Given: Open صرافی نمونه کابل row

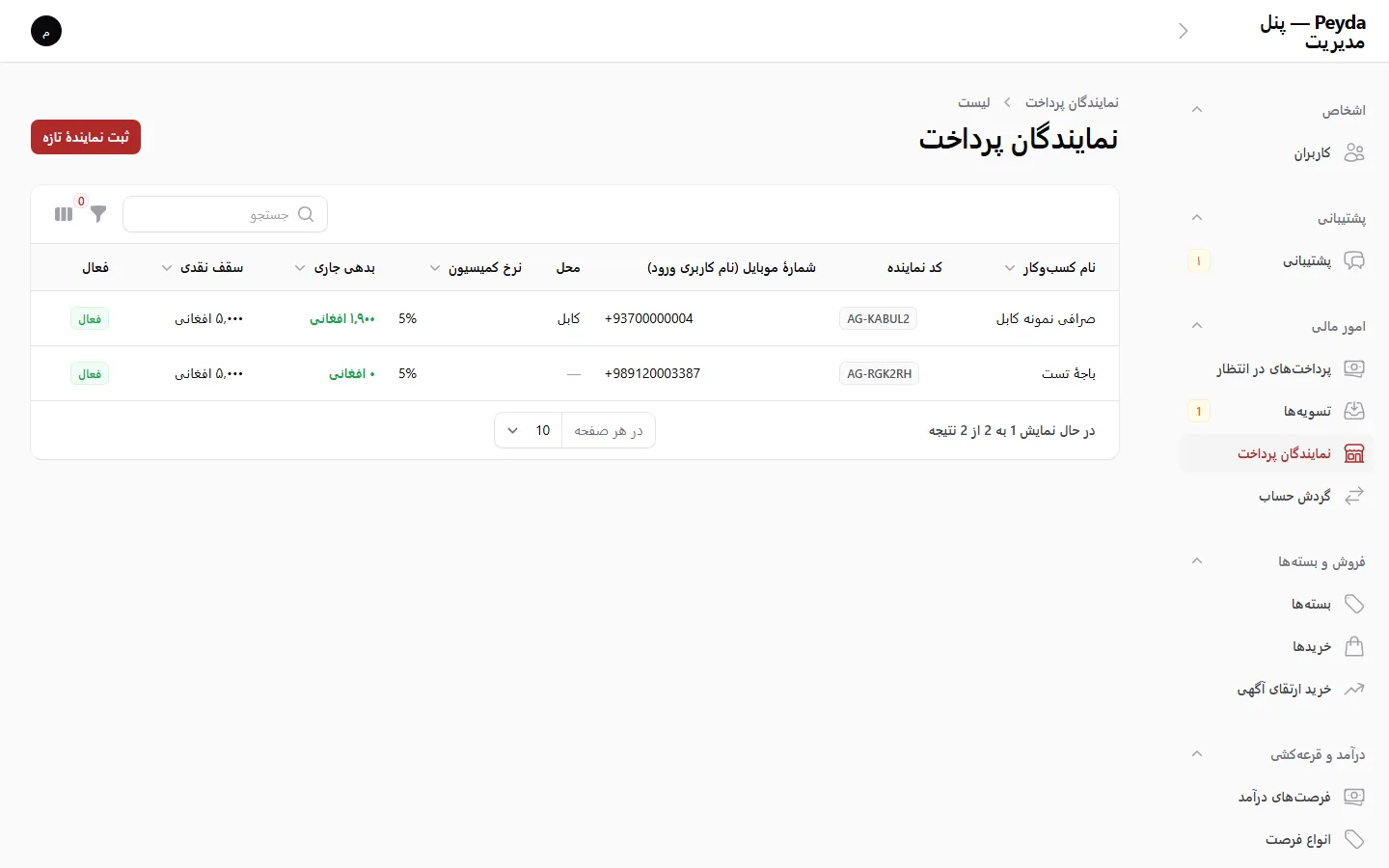Looking at the screenshot, I should click(575, 318).
